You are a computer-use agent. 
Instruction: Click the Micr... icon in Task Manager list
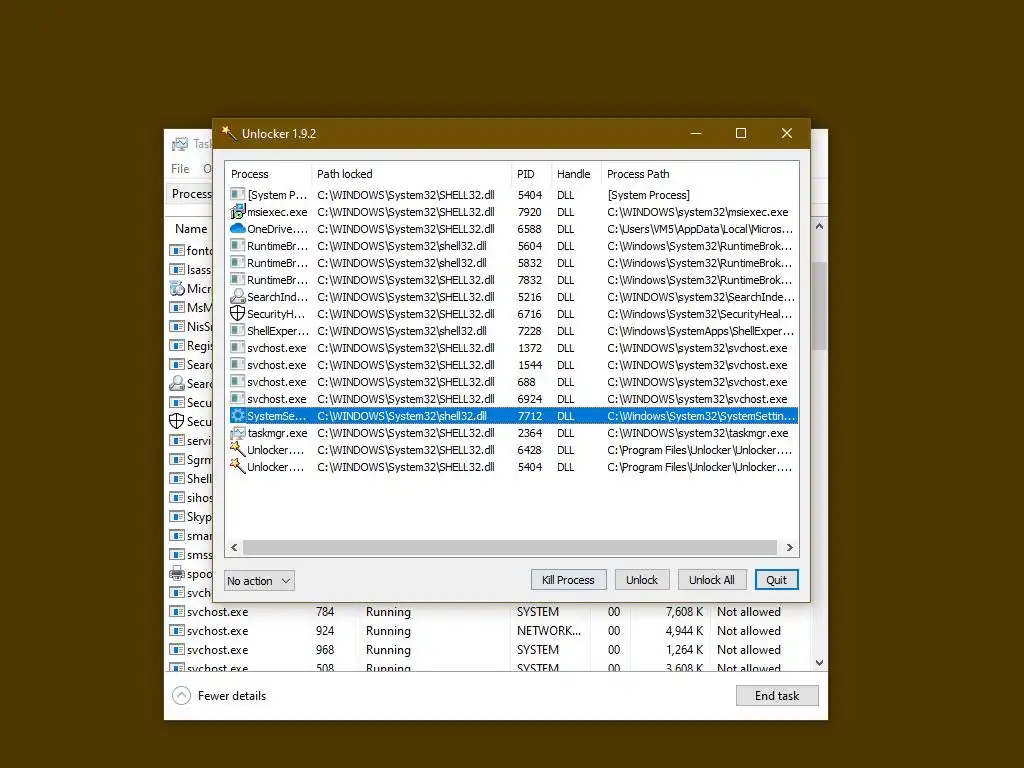176,288
